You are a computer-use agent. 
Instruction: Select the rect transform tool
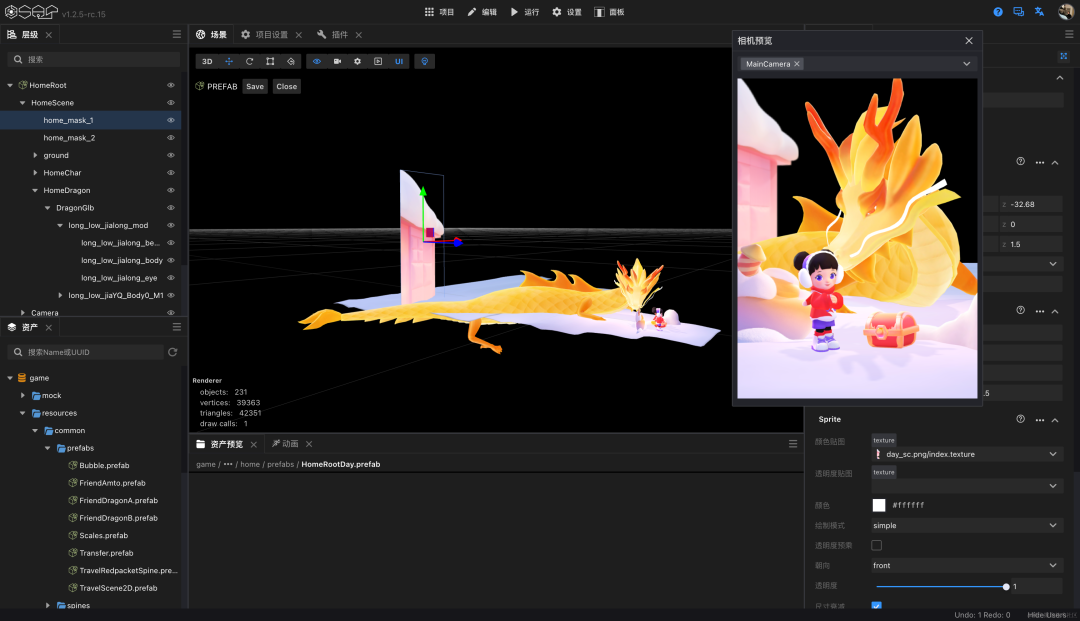(x=270, y=61)
